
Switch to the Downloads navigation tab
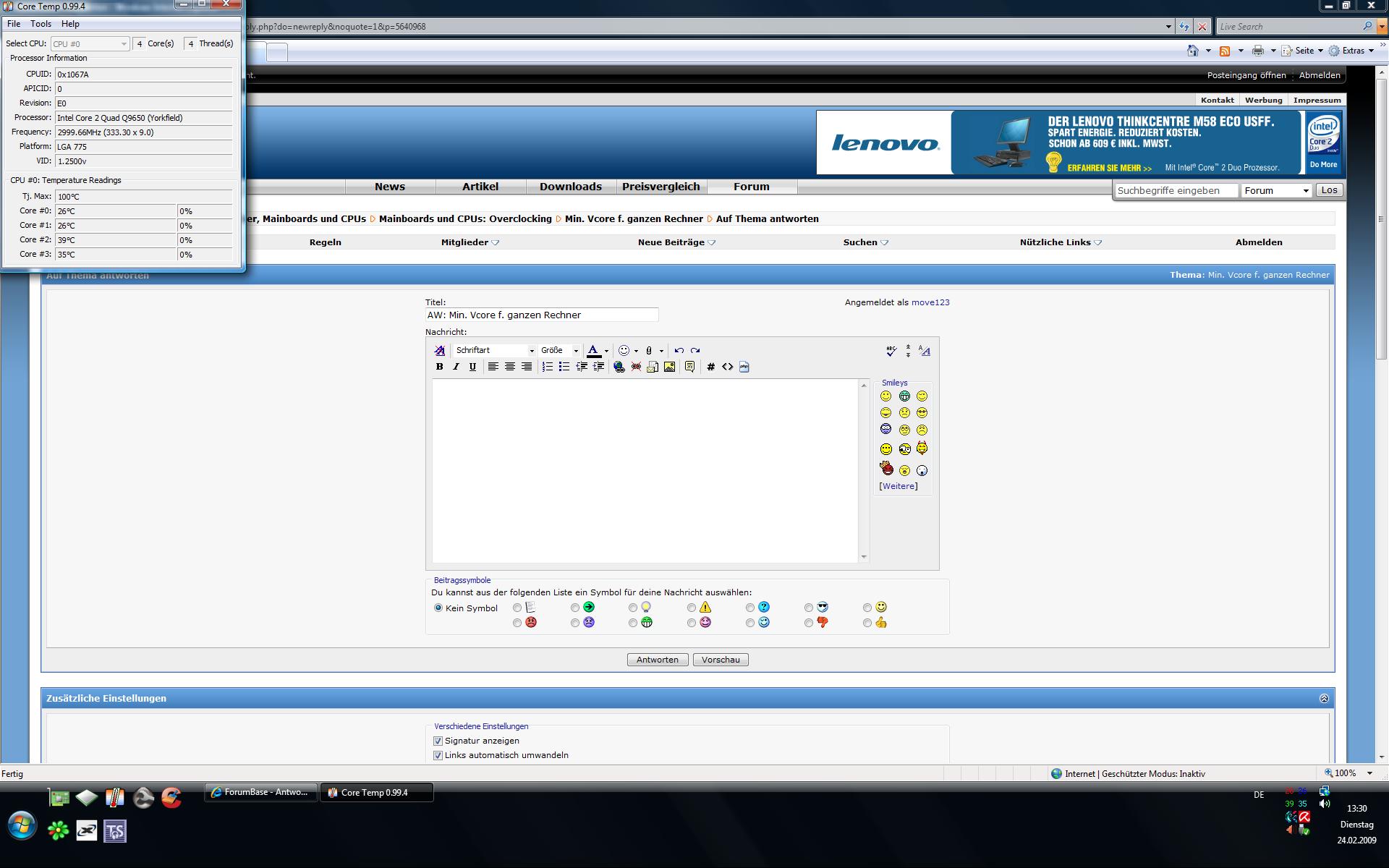point(570,187)
